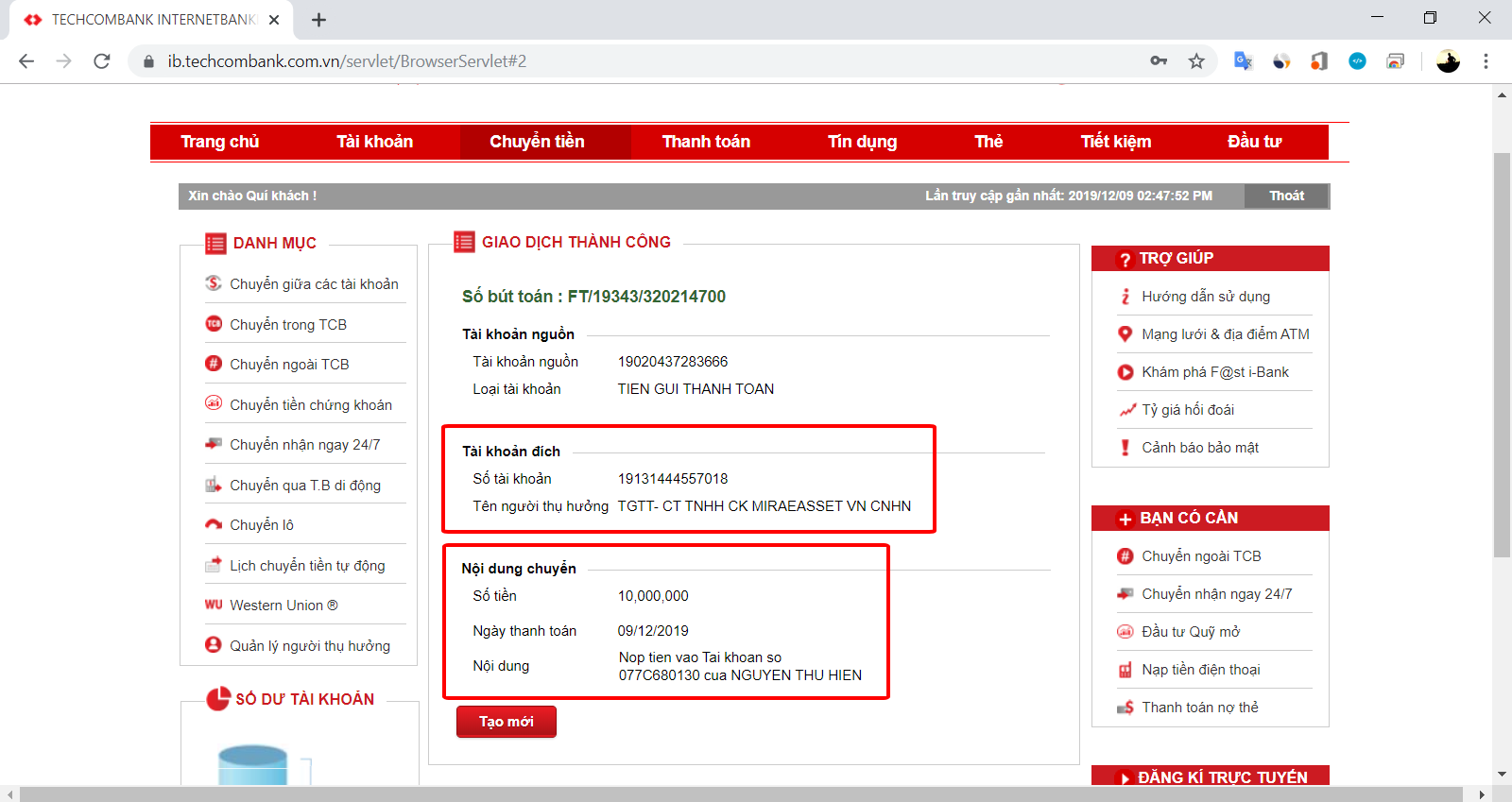The width and height of the screenshot is (1512, 802).
Task: Open the 'Western Union' link
Action: pos(283,606)
